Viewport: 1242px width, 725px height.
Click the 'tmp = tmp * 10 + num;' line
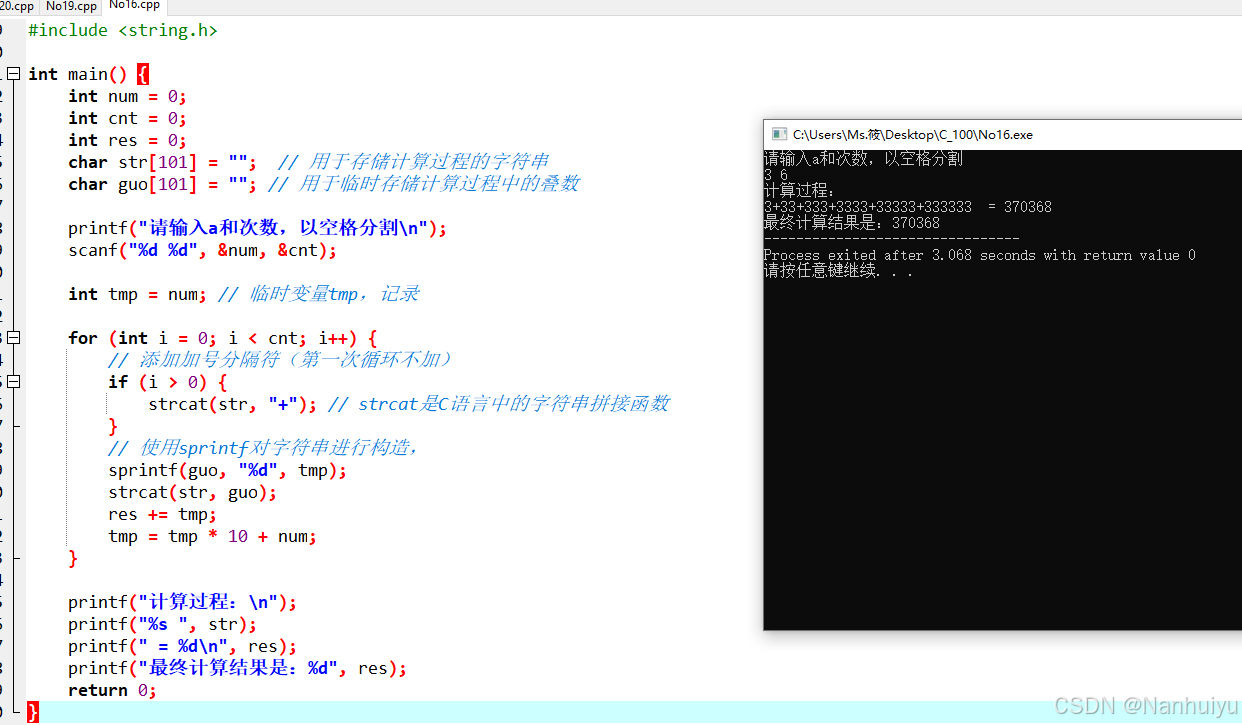point(213,536)
